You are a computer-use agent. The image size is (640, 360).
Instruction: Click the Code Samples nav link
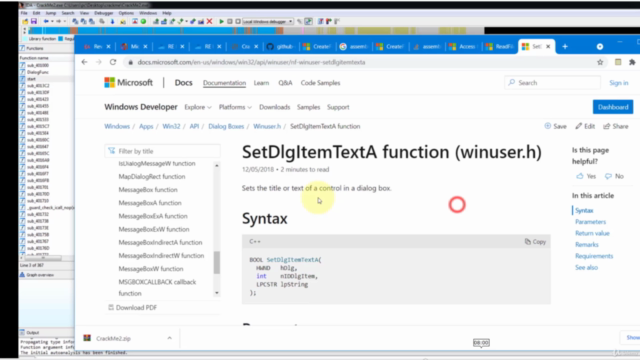(320, 83)
